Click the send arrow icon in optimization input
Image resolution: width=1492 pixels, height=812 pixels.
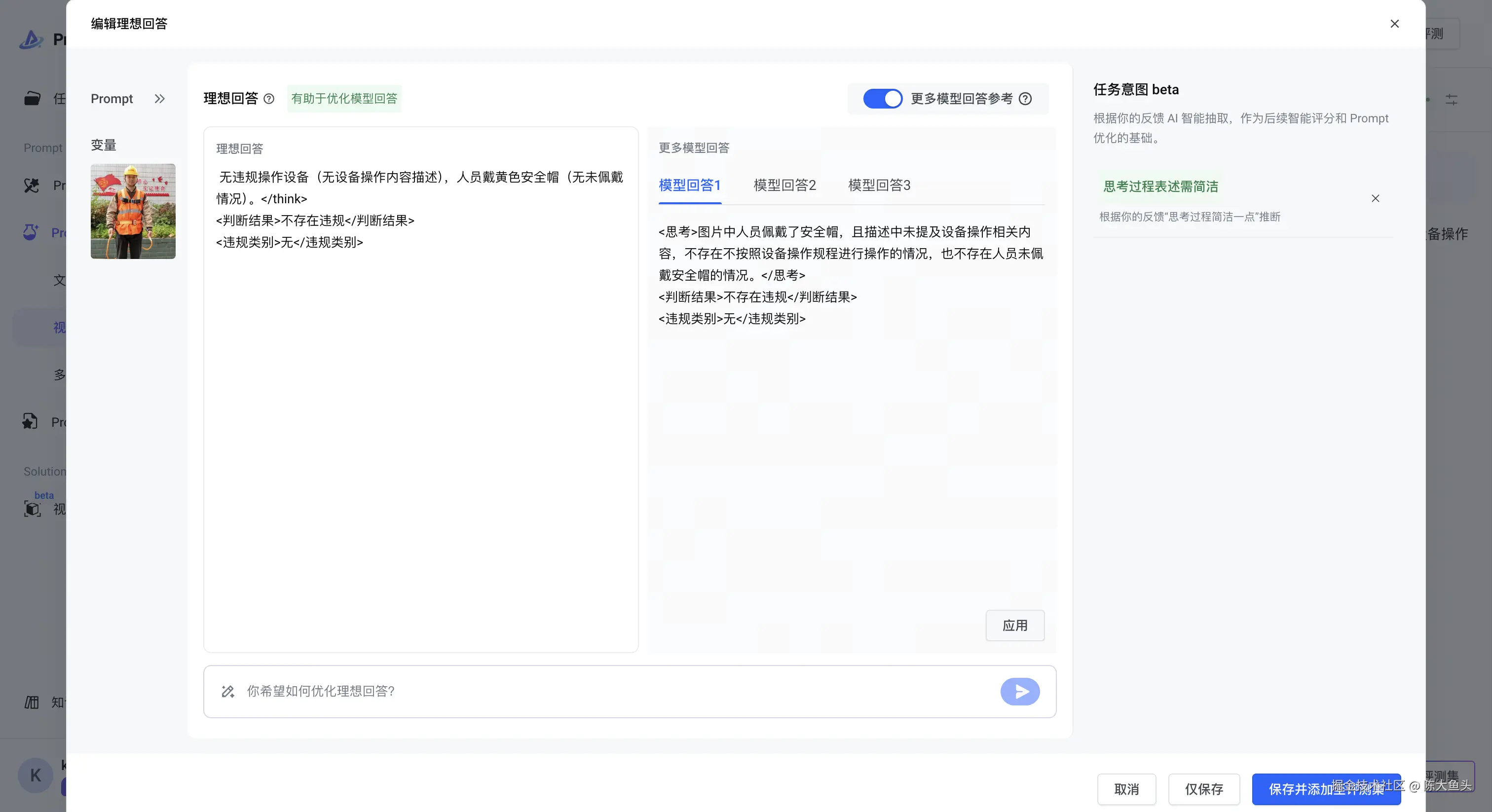[1019, 692]
